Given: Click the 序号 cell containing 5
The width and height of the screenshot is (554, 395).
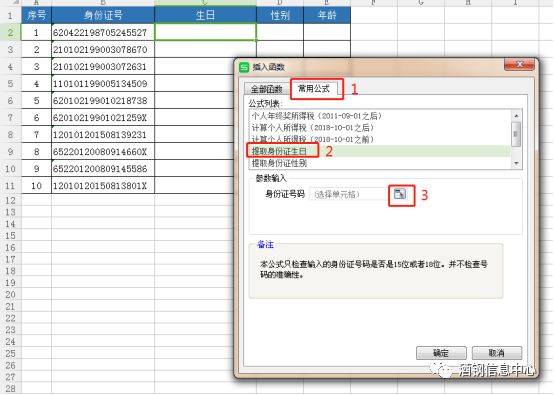Looking at the screenshot, I should pyautogui.click(x=36, y=100).
